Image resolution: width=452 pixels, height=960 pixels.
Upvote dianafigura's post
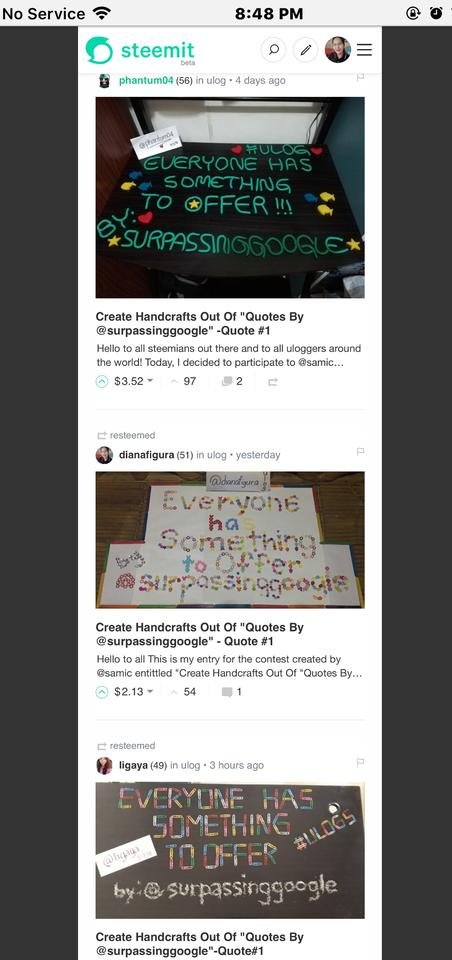coord(102,692)
